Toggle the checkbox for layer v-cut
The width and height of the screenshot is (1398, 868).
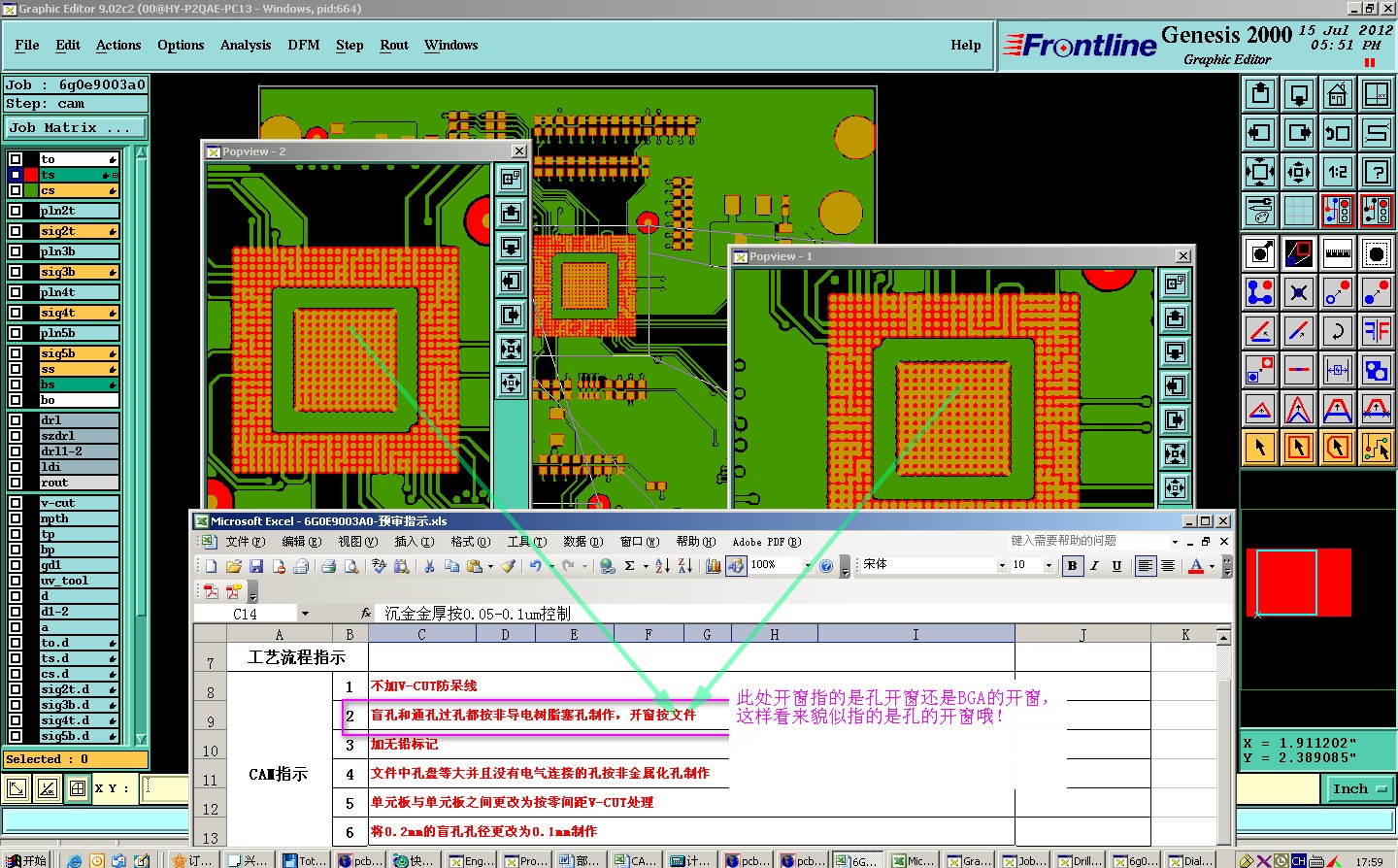(16, 503)
